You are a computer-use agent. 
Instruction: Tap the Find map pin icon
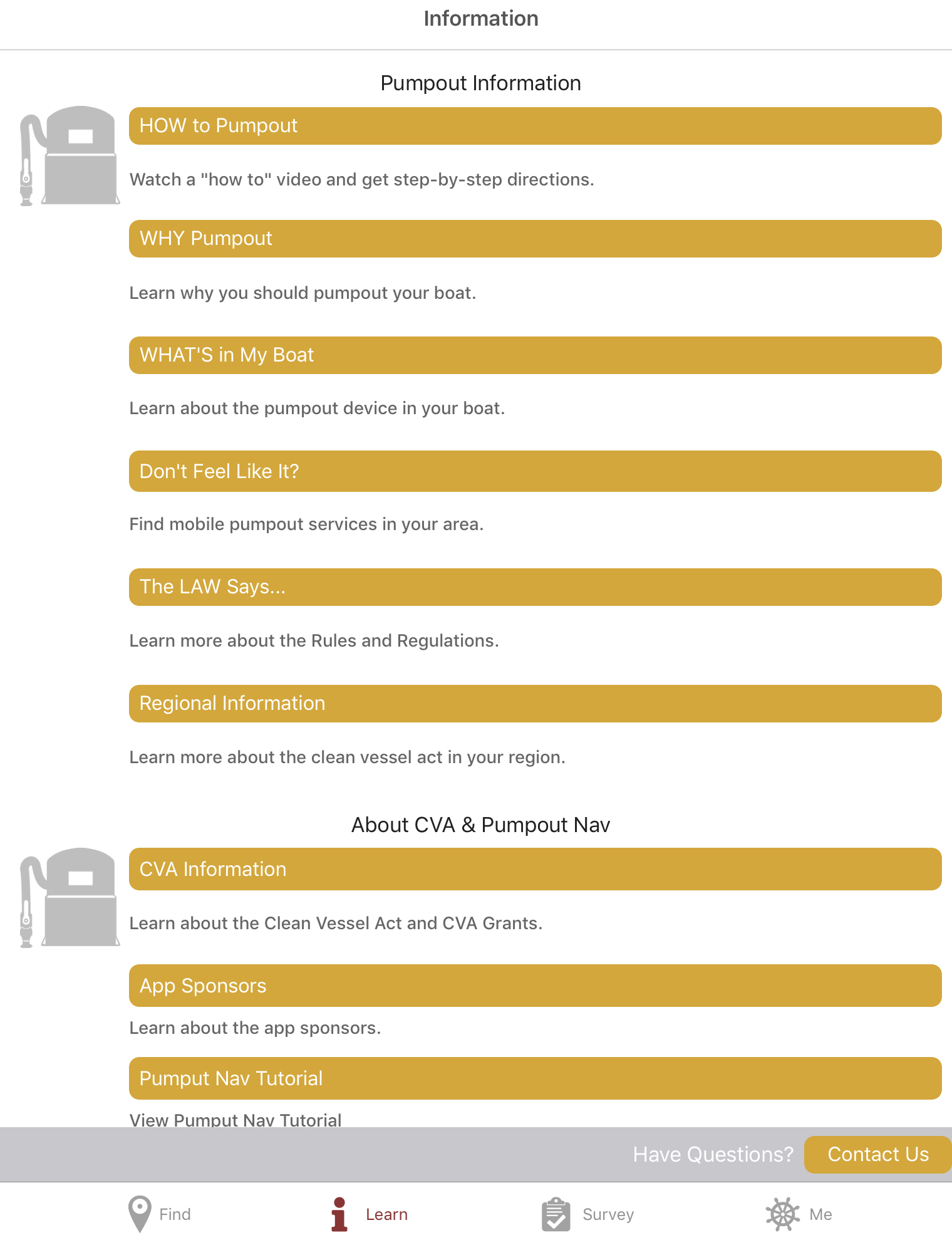[139, 1214]
